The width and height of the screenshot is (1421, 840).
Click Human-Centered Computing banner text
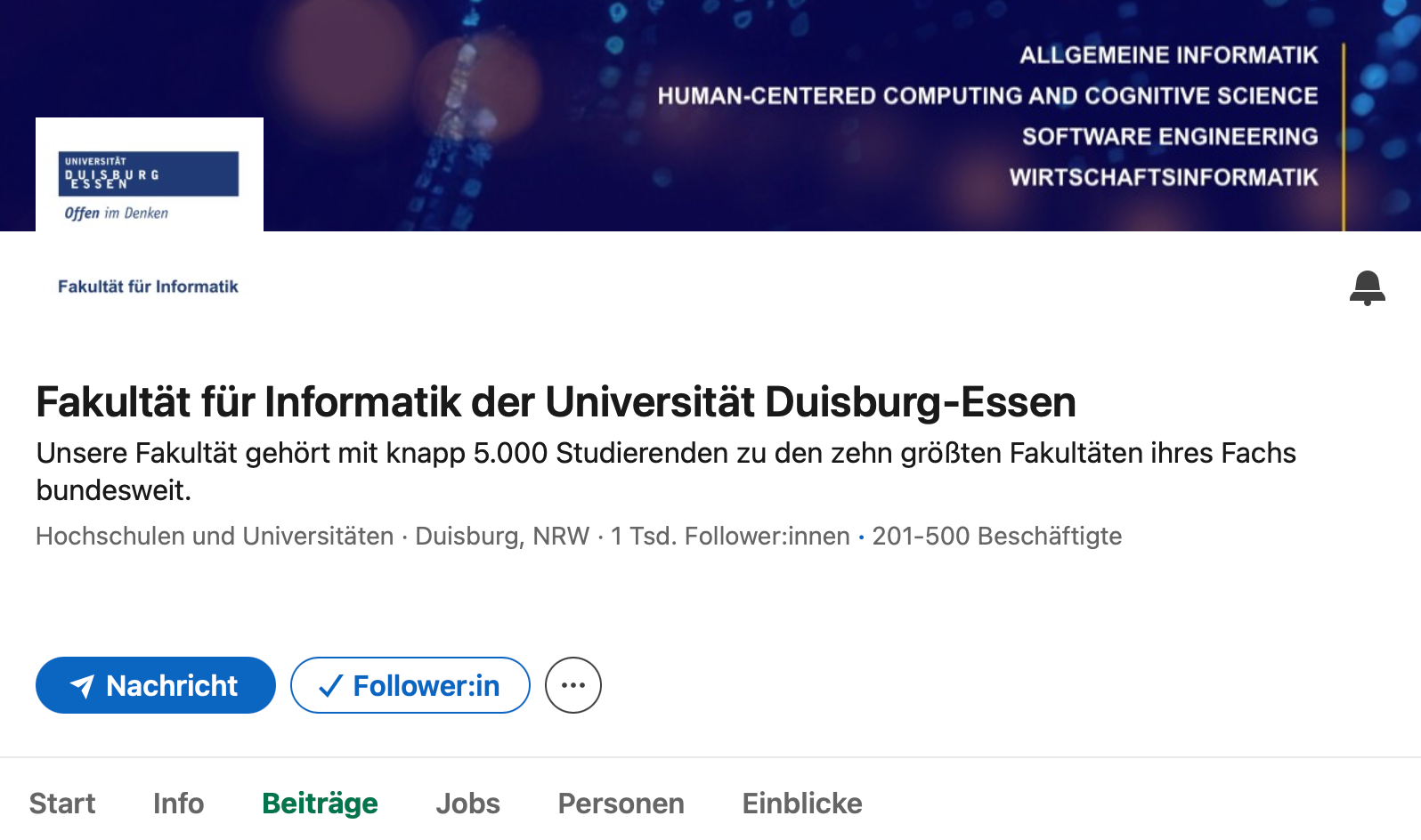987,96
